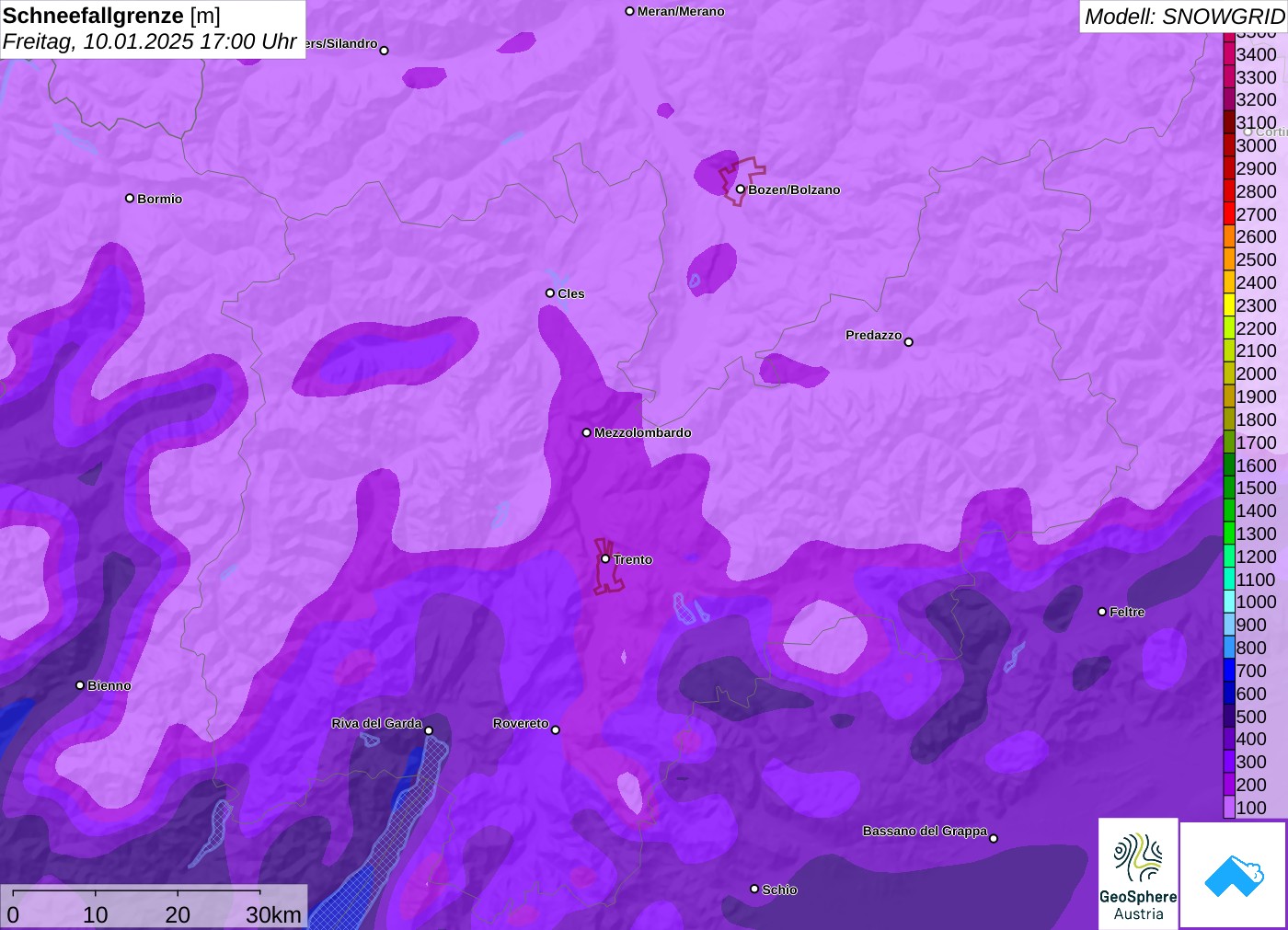The width and height of the screenshot is (1288, 930).
Task: Click the 'Riva del Garda' map label
Action: [x=376, y=723]
